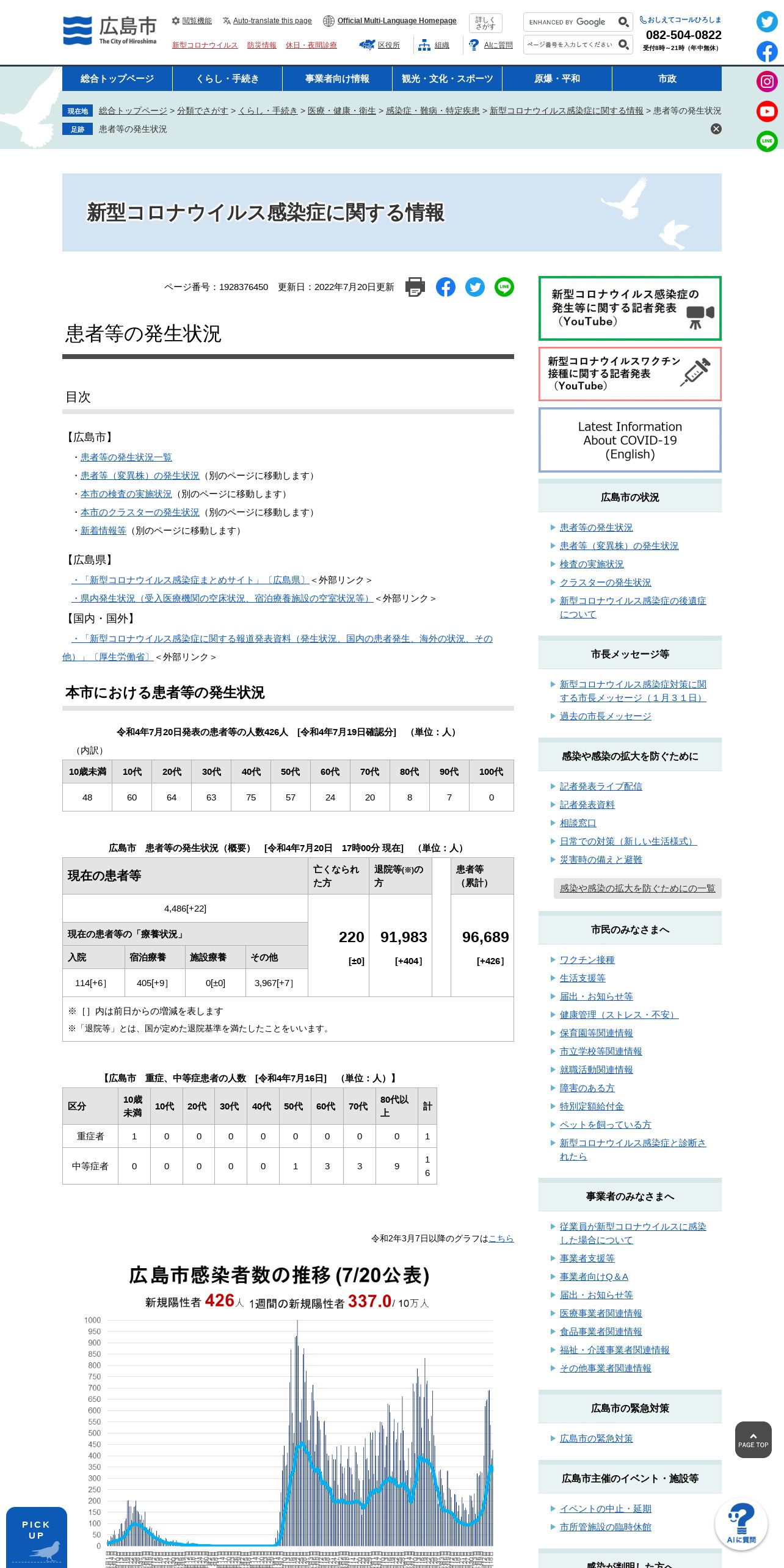Click 新型コロナウイルス header link

[205, 45]
